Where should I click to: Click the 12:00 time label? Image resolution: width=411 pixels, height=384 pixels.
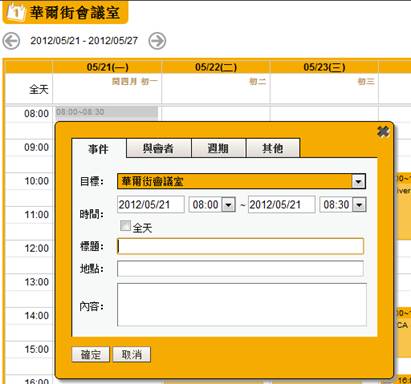pyautogui.click(x=36, y=248)
